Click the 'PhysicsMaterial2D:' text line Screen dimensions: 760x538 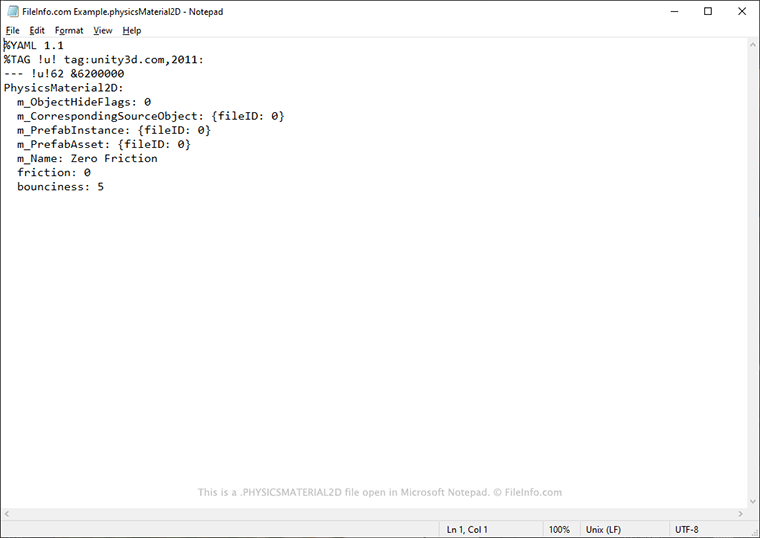click(63, 88)
